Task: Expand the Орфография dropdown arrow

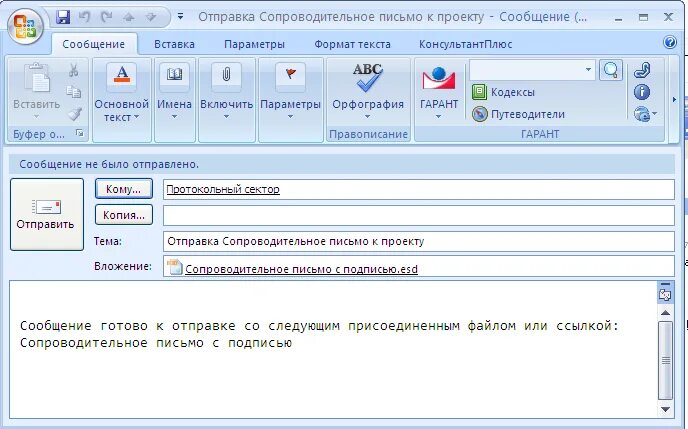Action: pyautogui.click(x=368, y=117)
